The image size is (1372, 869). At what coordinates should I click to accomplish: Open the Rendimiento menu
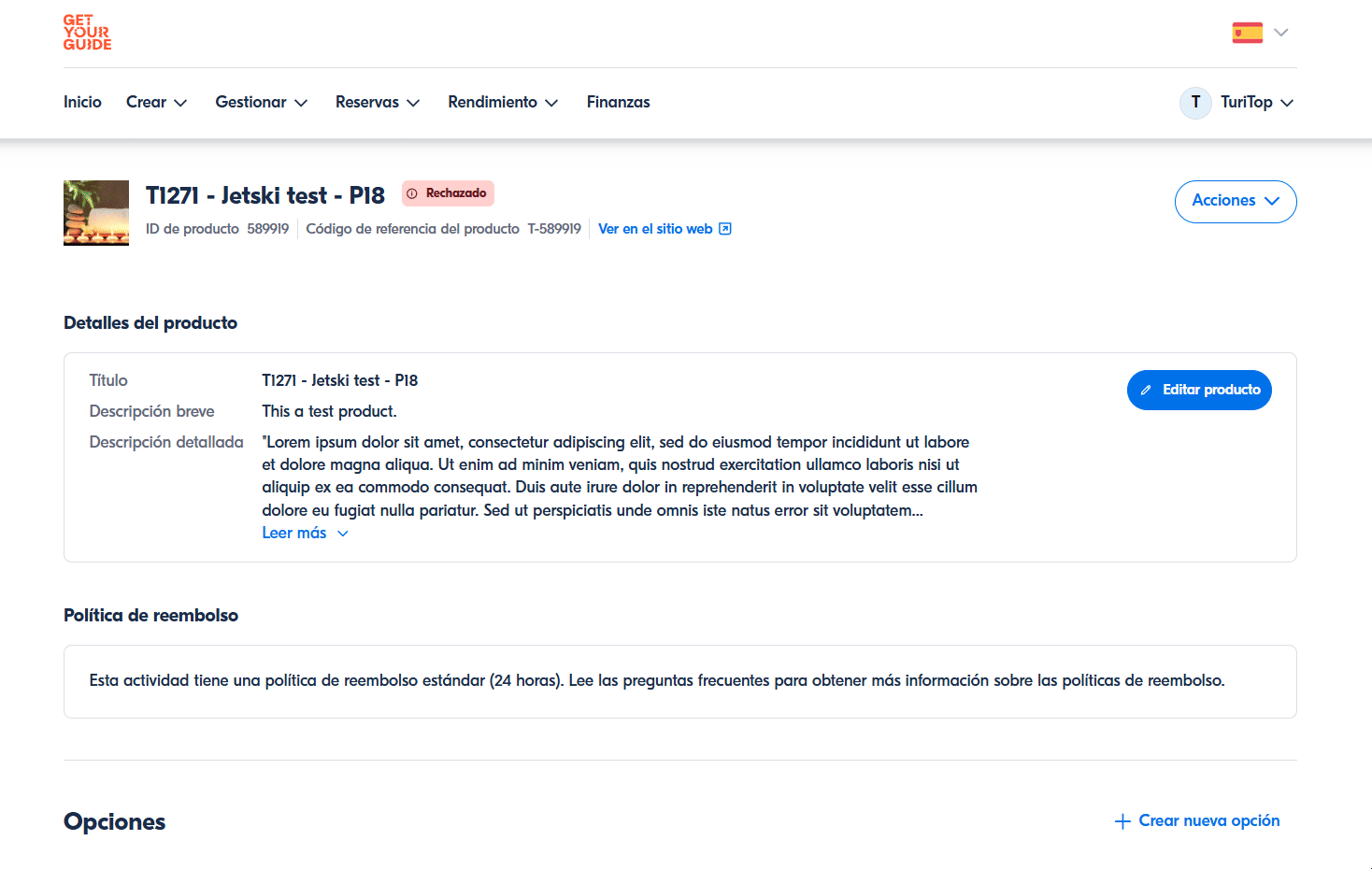pos(502,103)
